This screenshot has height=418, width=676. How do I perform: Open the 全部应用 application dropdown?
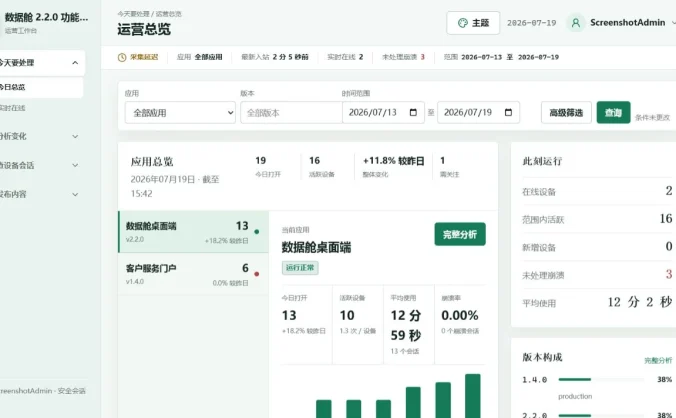click(x=180, y=112)
